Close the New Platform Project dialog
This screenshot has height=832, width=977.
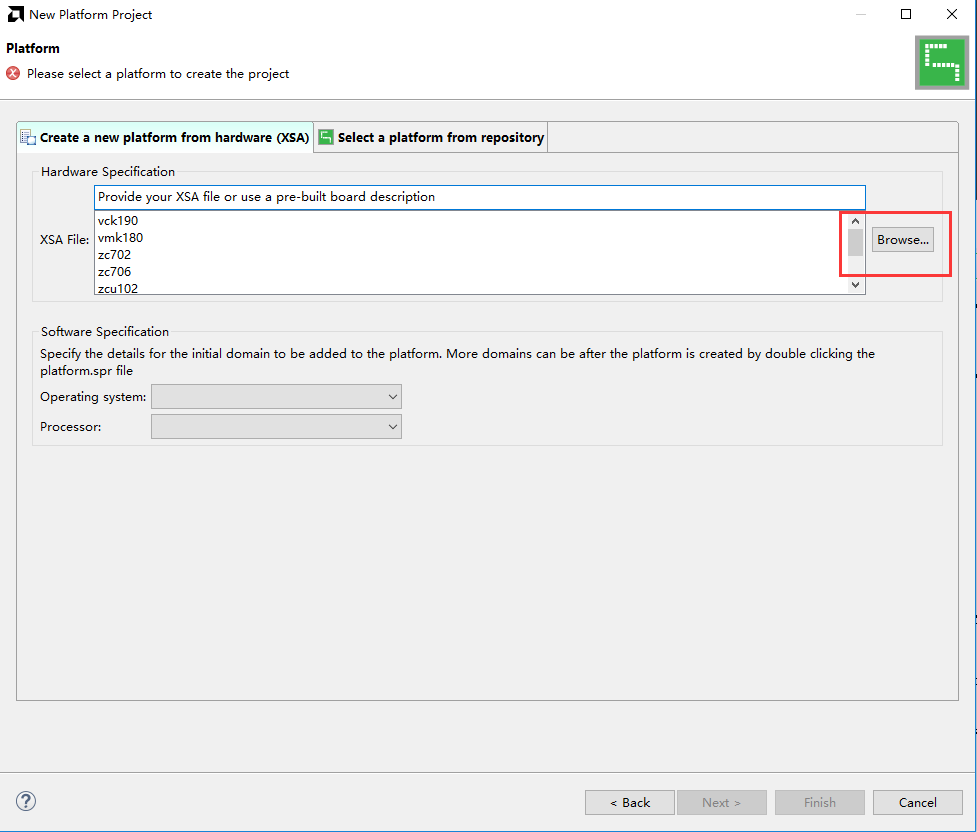point(951,14)
